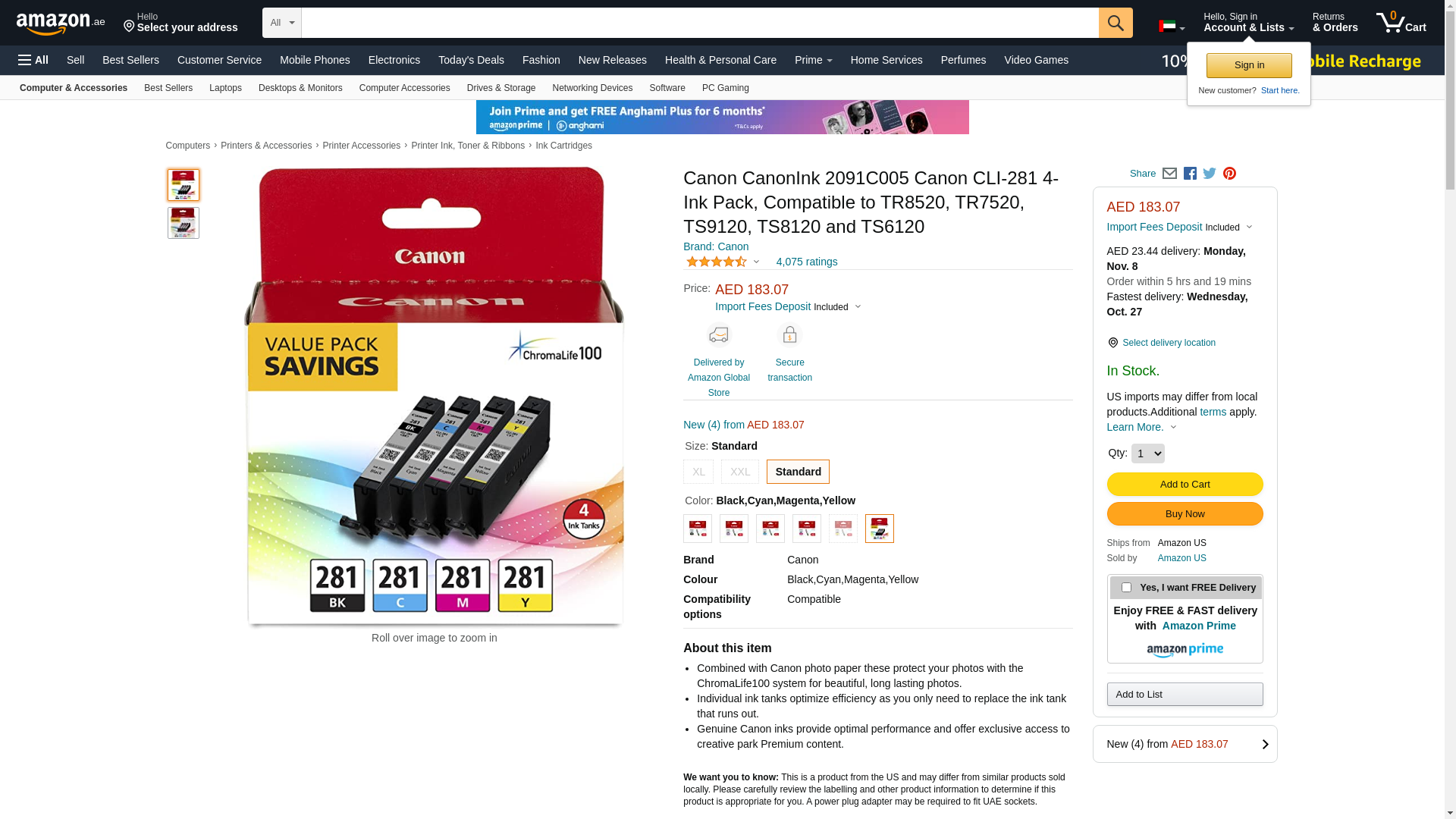Share product via email icon
The width and height of the screenshot is (1456, 819).
tap(1169, 174)
